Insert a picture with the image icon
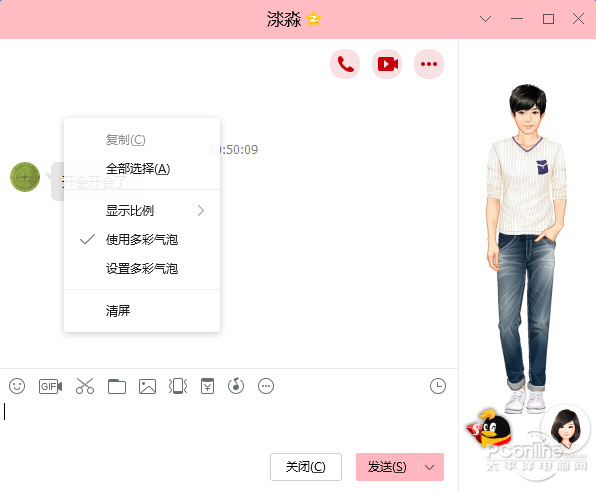596x491 pixels. point(147,386)
